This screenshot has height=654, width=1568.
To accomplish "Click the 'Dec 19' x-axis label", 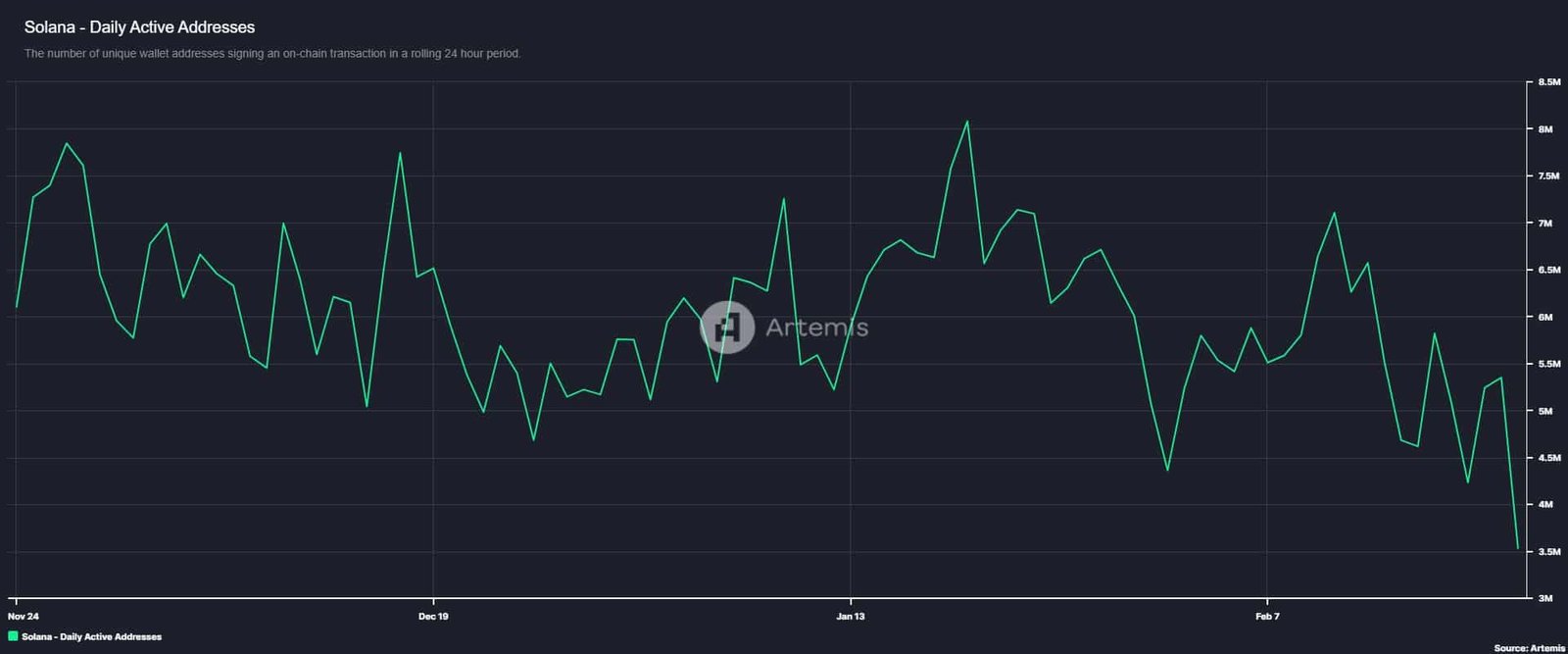I will click(433, 617).
